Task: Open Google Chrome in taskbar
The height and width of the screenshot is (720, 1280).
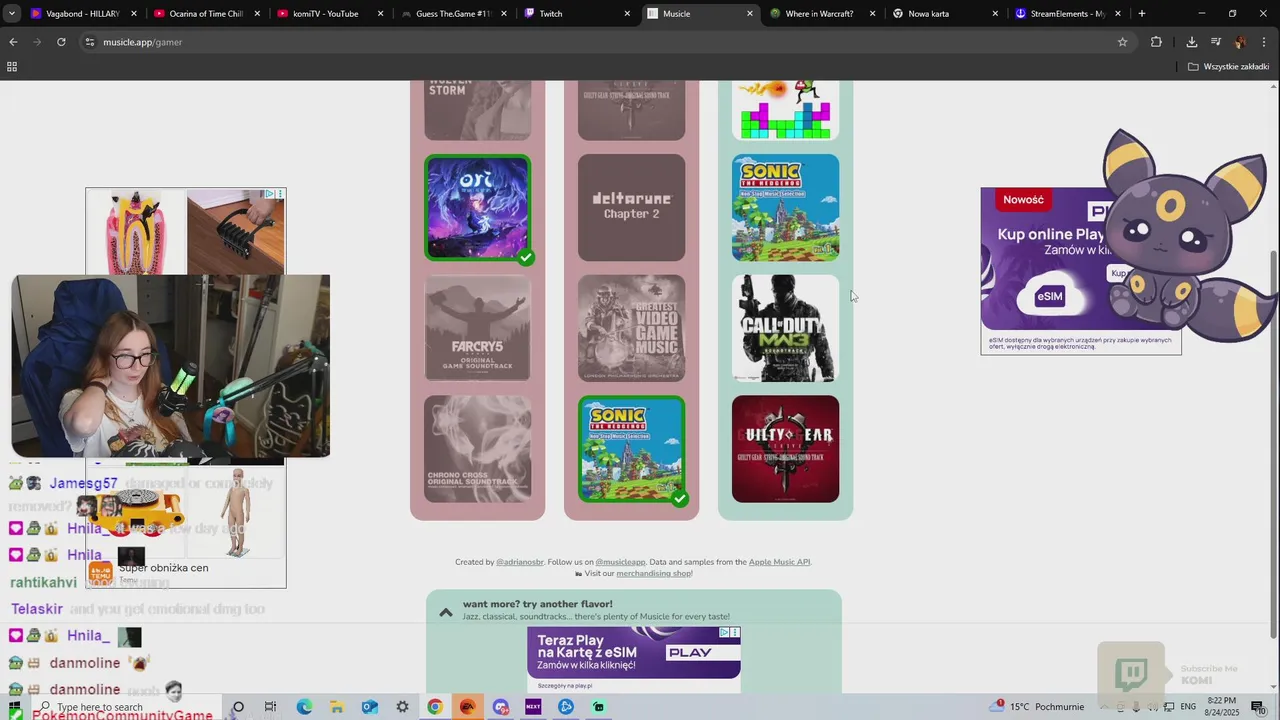Action: click(x=435, y=707)
